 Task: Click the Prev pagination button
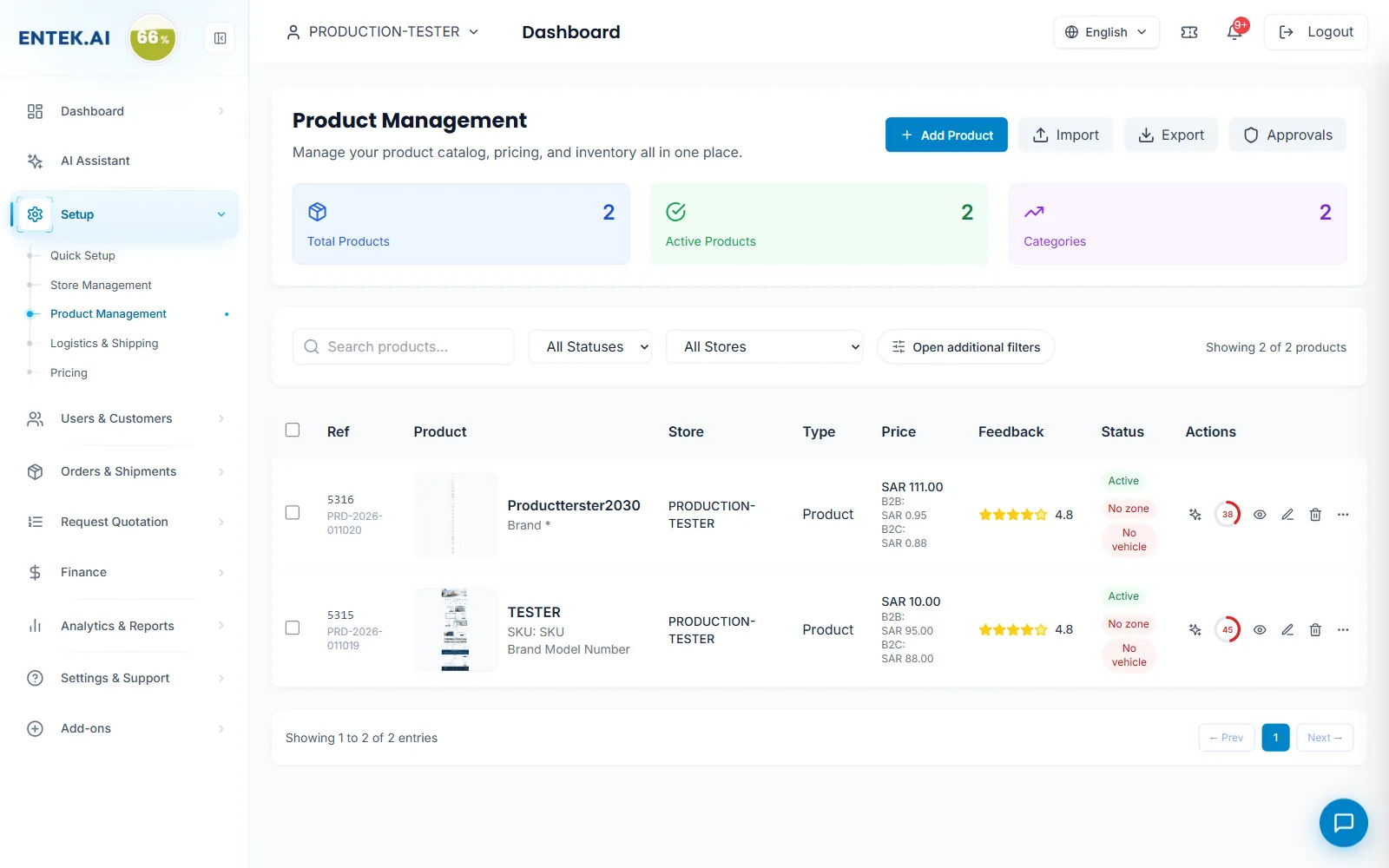click(1227, 738)
